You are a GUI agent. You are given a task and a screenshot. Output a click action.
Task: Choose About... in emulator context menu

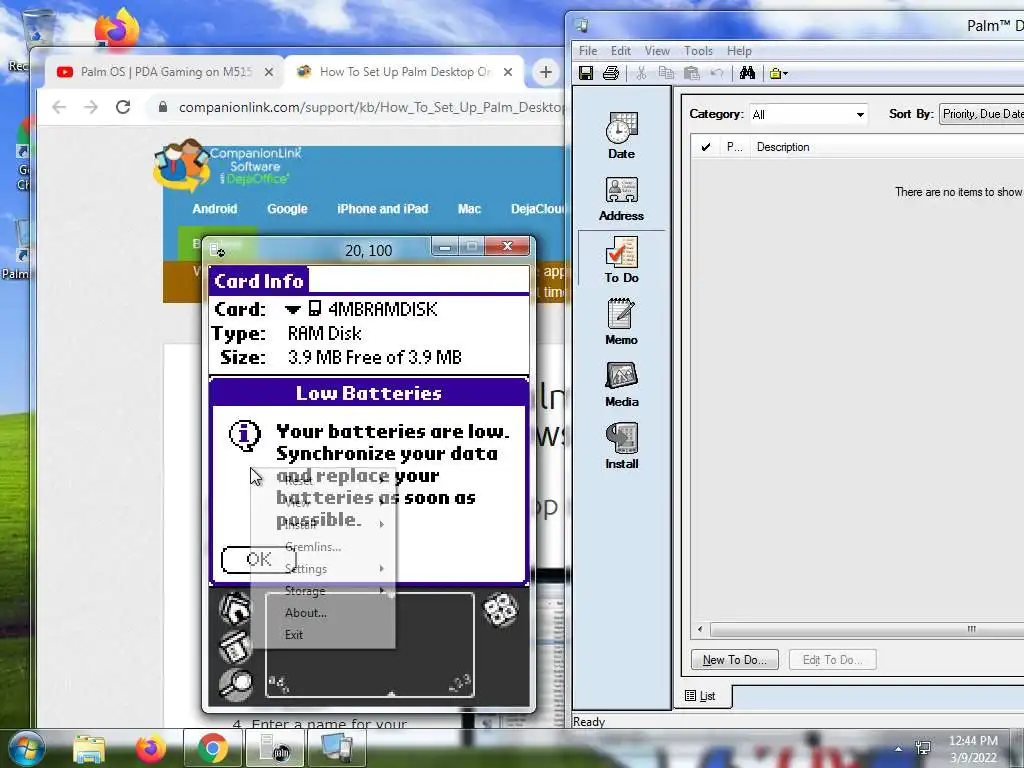pos(323,613)
